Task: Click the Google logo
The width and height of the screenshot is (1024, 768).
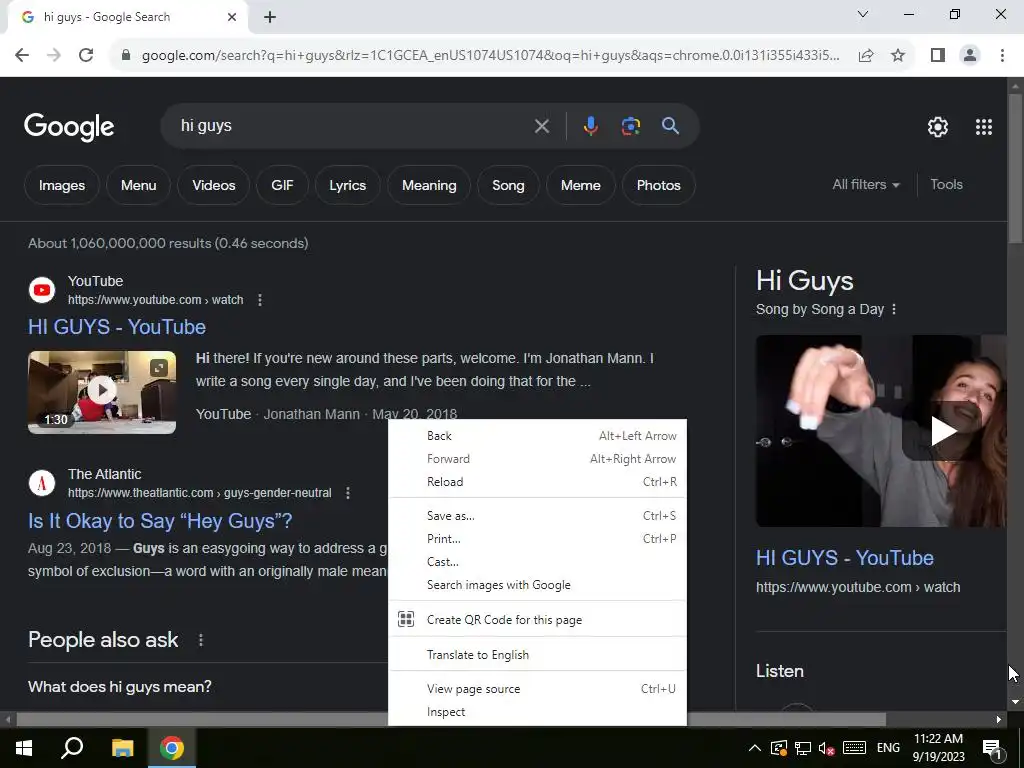Action: pos(69,127)
